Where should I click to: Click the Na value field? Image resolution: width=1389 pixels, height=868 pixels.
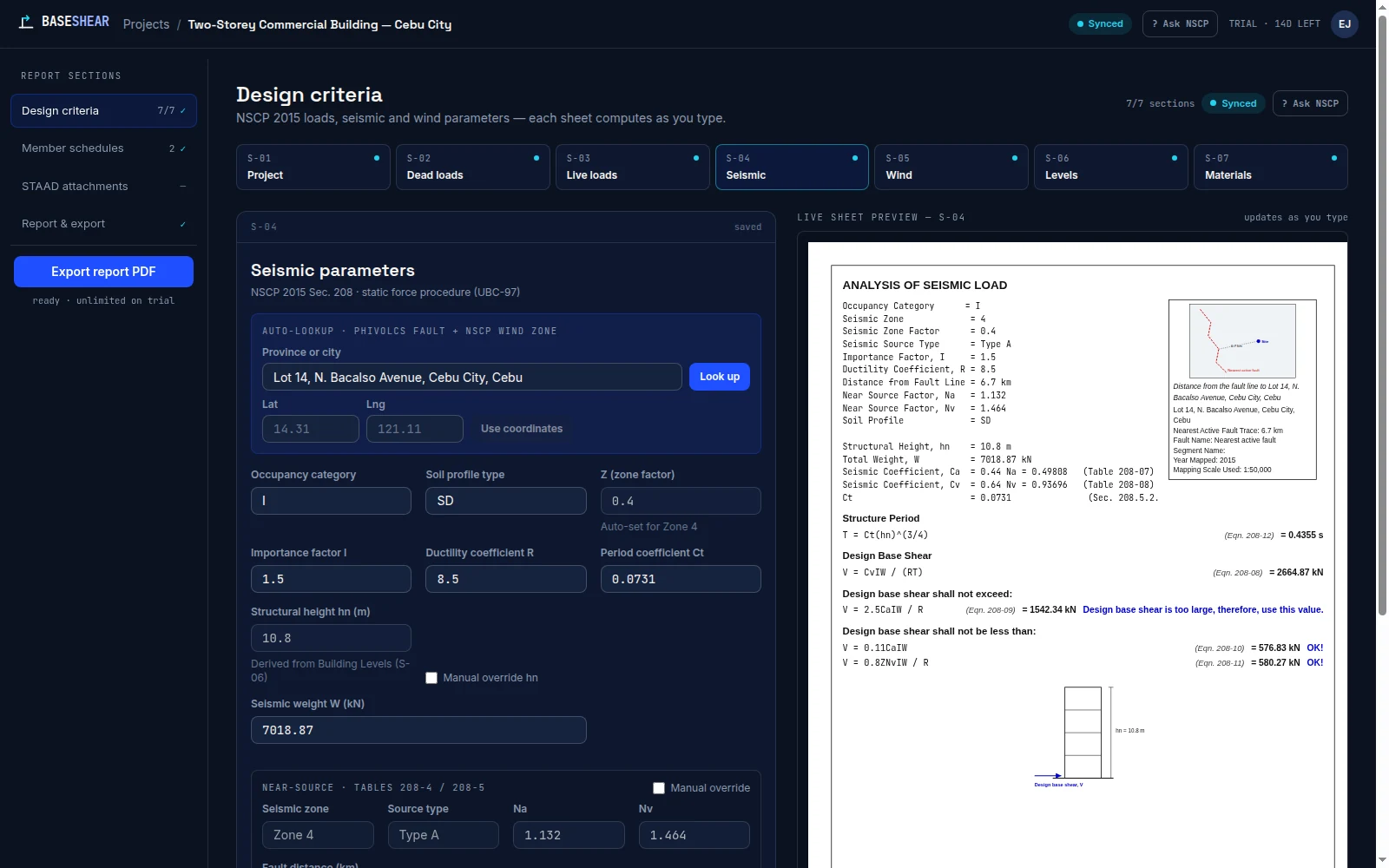click(569, 835)
